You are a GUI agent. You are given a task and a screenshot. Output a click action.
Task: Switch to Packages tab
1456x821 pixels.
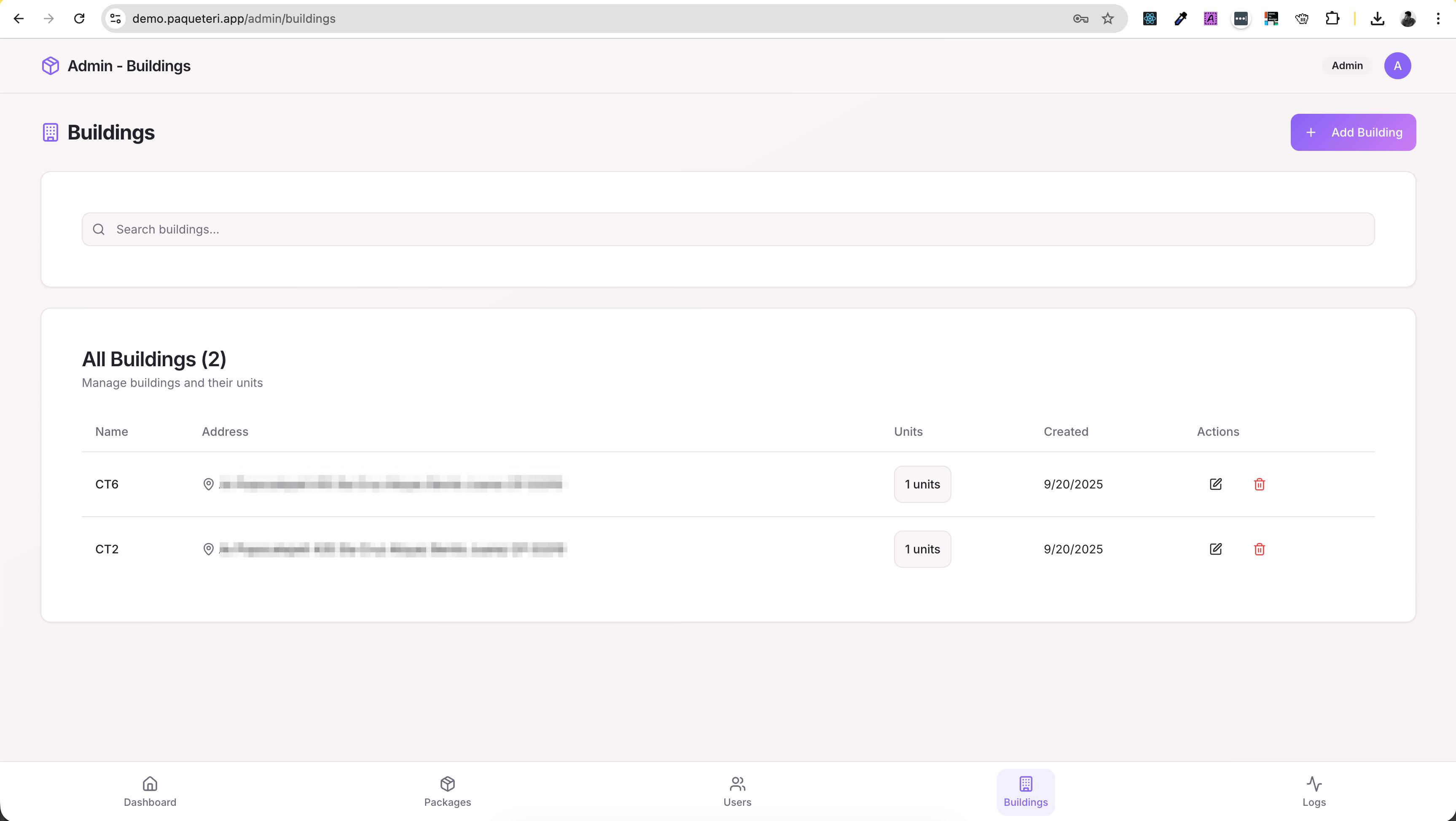[x=447, y=791]
